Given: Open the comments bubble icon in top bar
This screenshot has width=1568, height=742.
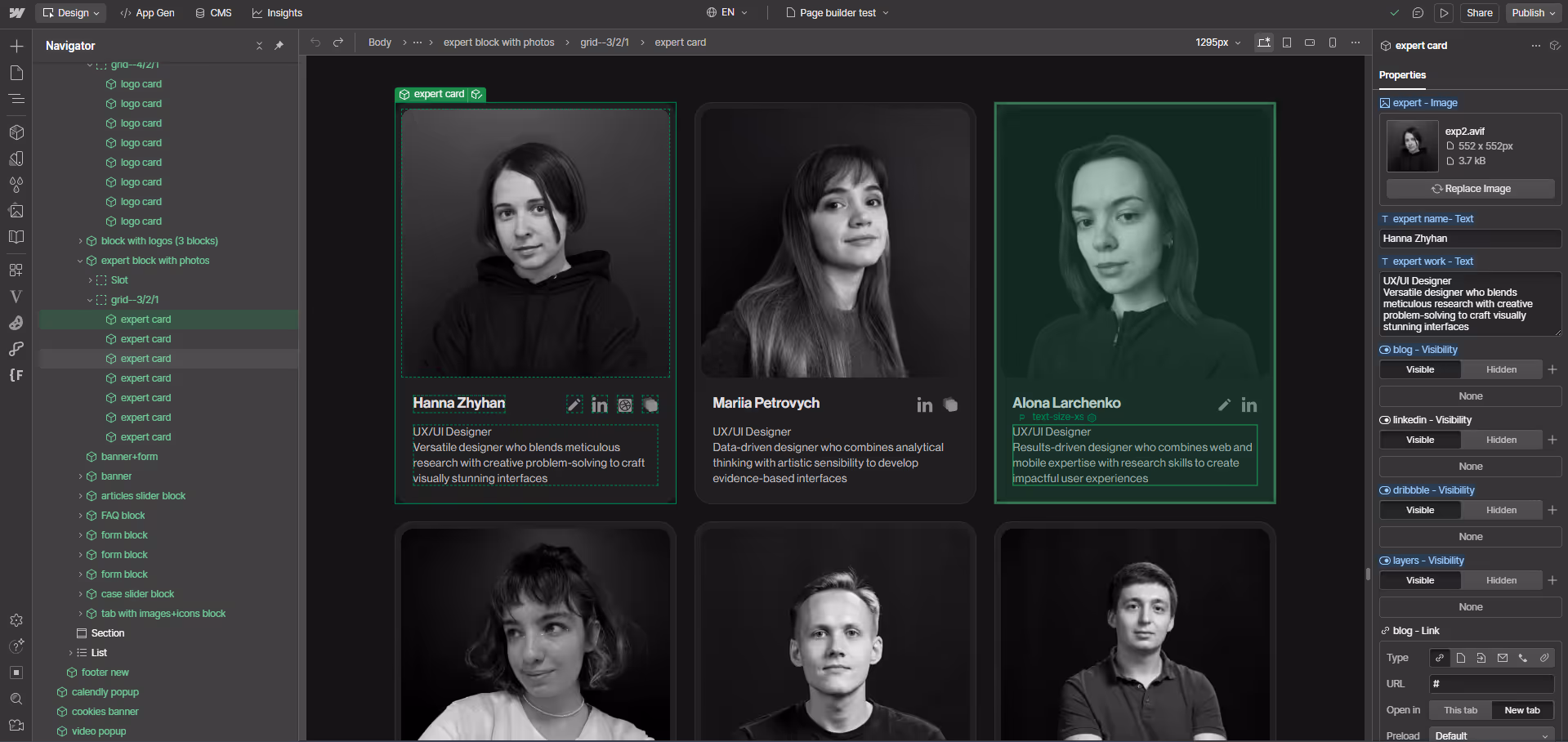Looking at the screenshot, I should (x=1418, y=13).
